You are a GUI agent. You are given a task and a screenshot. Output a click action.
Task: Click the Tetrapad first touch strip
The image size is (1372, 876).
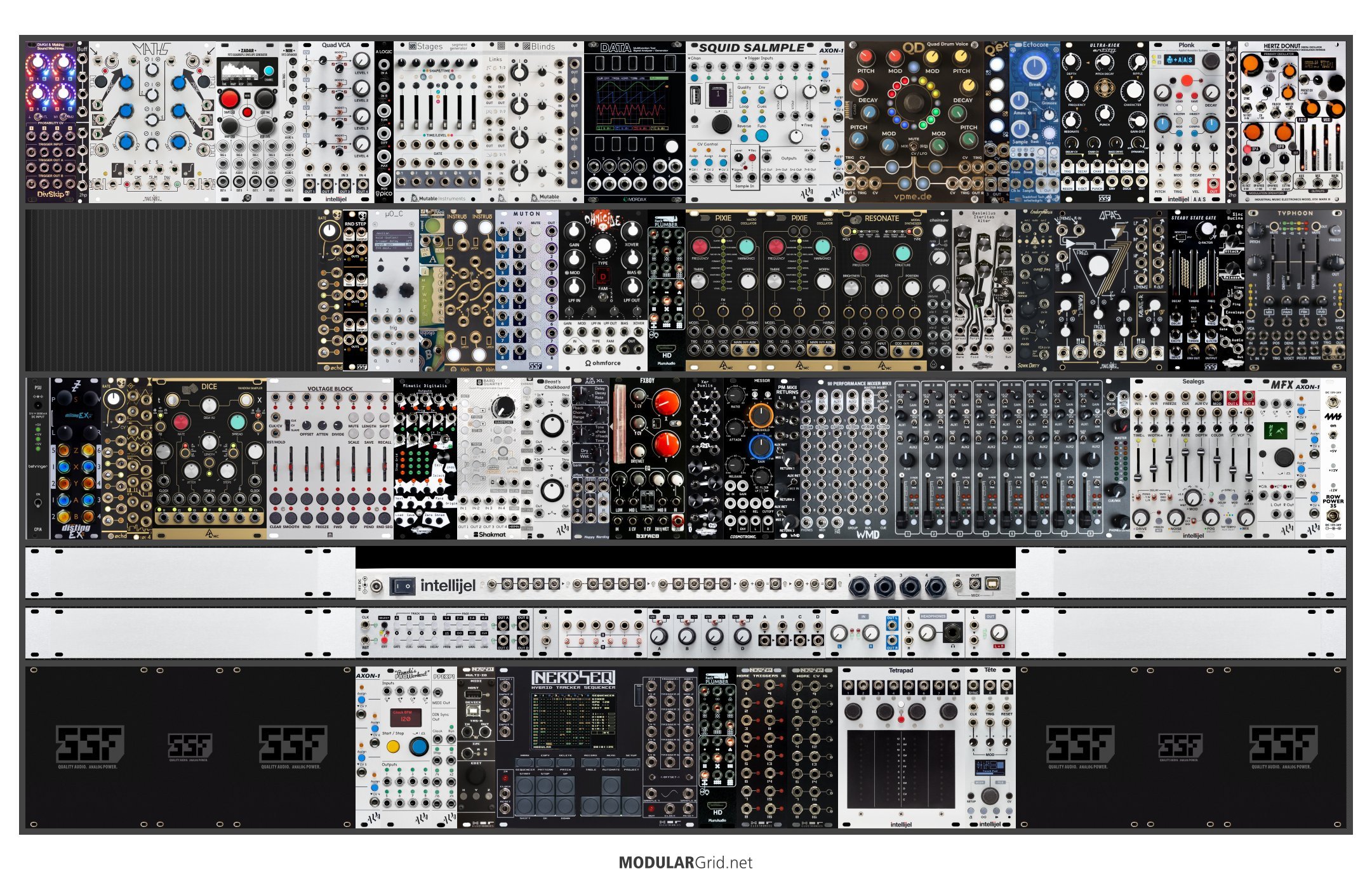click(861, 769)
